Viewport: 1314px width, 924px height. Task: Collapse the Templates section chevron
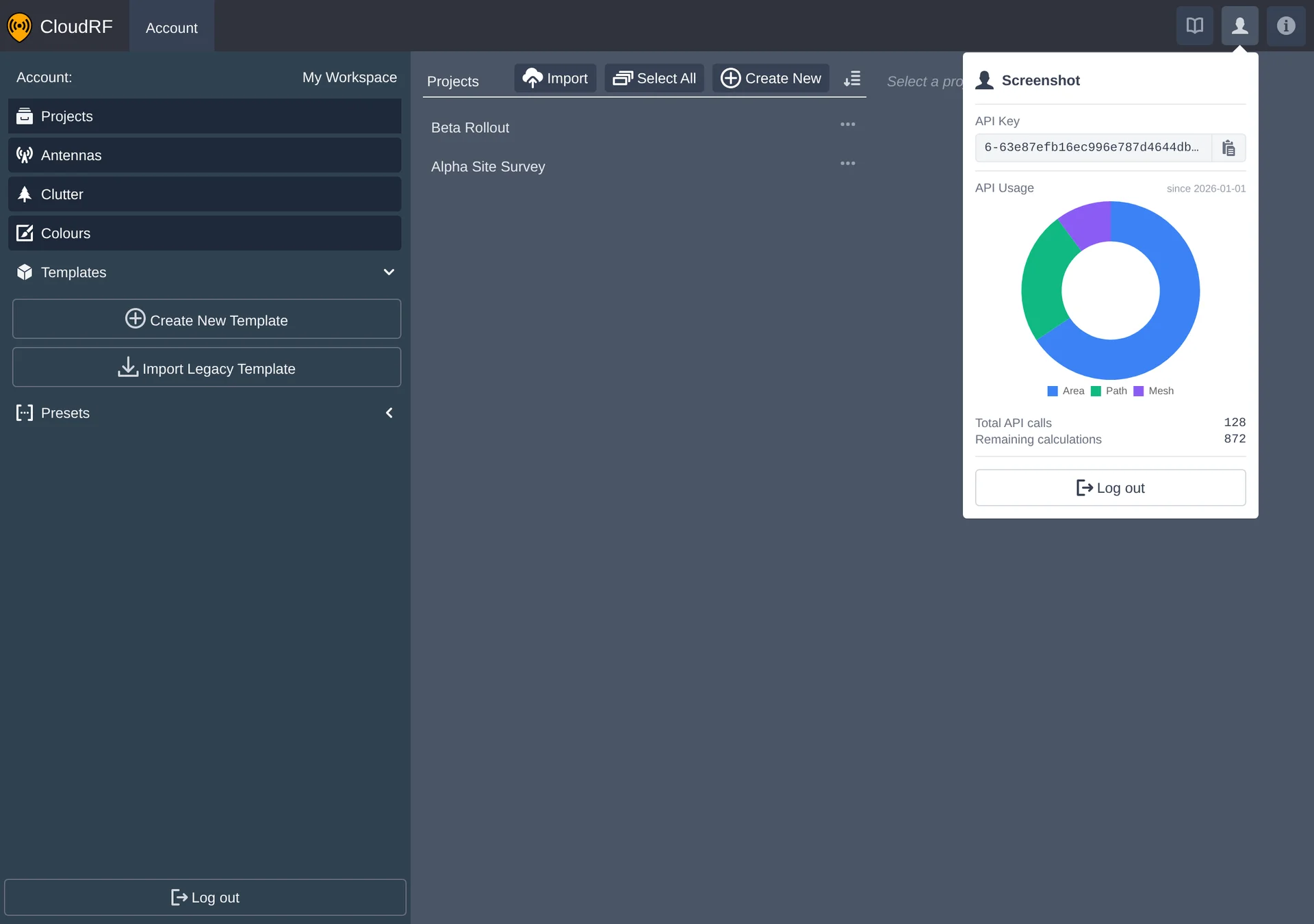[389, 272]
